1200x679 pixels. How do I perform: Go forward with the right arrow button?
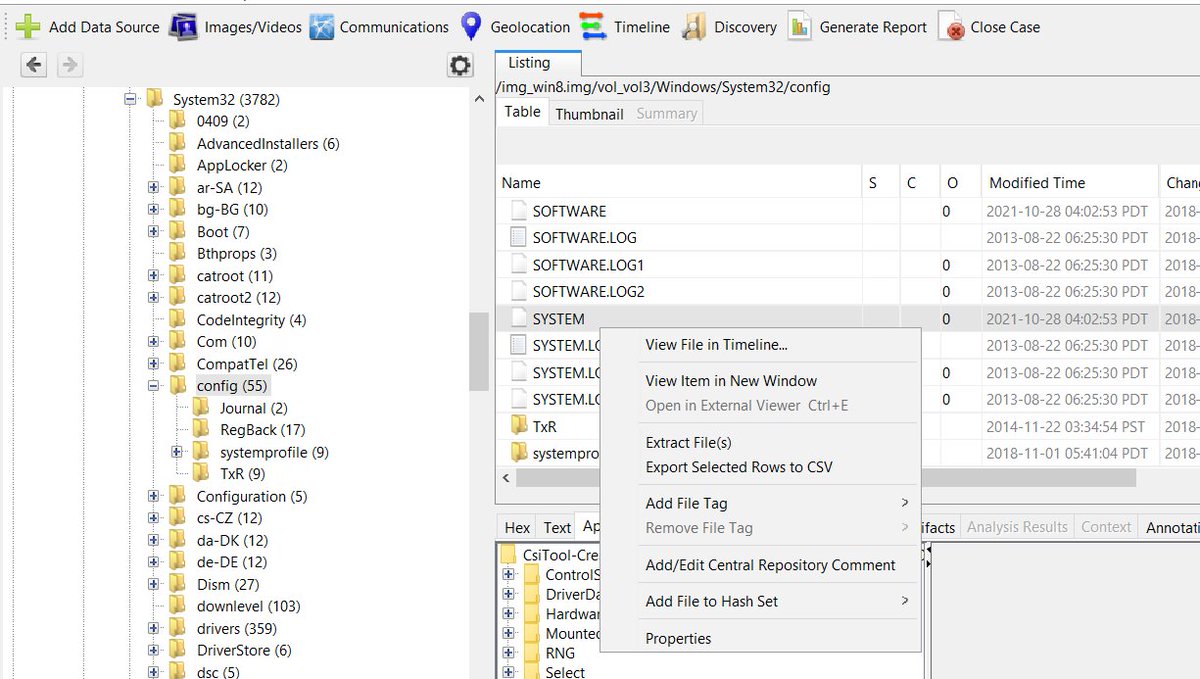click(x=68, y=65)
